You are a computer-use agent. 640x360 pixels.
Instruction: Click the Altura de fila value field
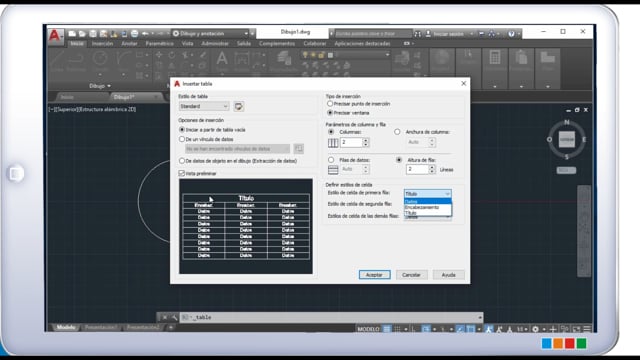pos(418,169)
